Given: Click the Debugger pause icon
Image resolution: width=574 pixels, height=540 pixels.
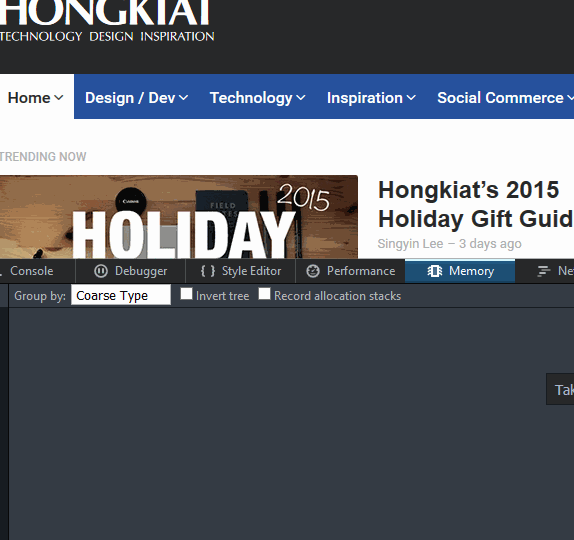Looking at the screenshot, I should click(101, 271).
